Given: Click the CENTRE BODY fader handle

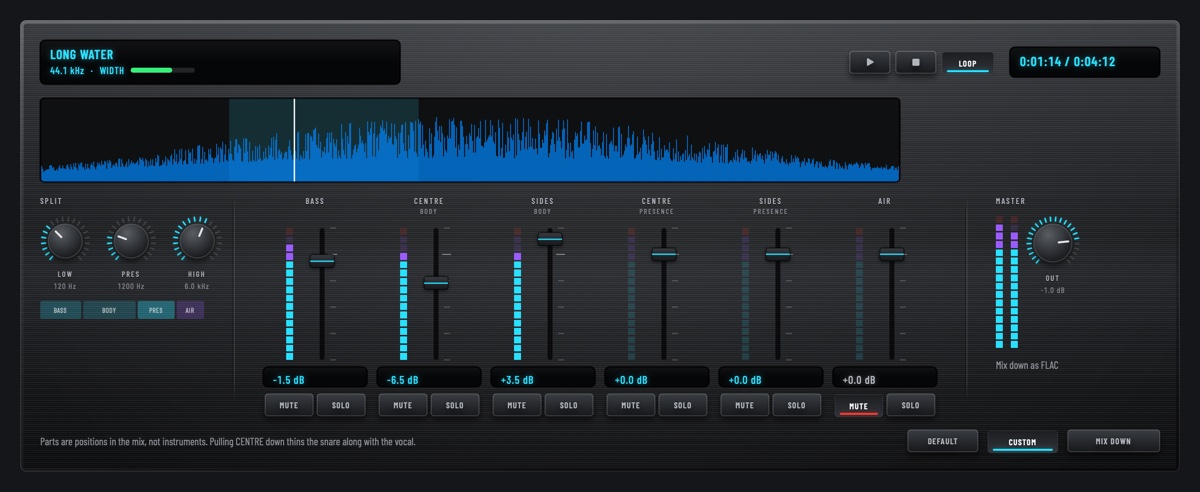Looking at the screenshot, I should [436, 282].
